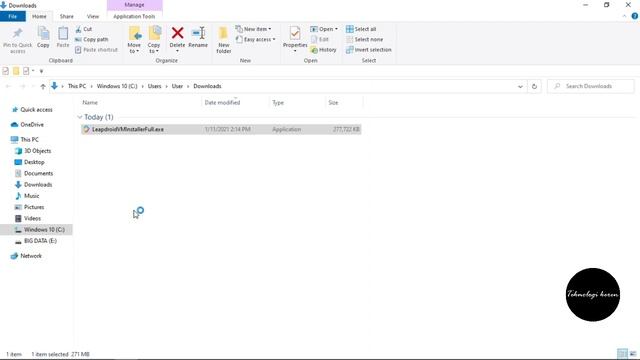The width and height of the screenshot is (640, 360).
Task: Open Desktop folder in sidebar
Action: coord(29,162)
